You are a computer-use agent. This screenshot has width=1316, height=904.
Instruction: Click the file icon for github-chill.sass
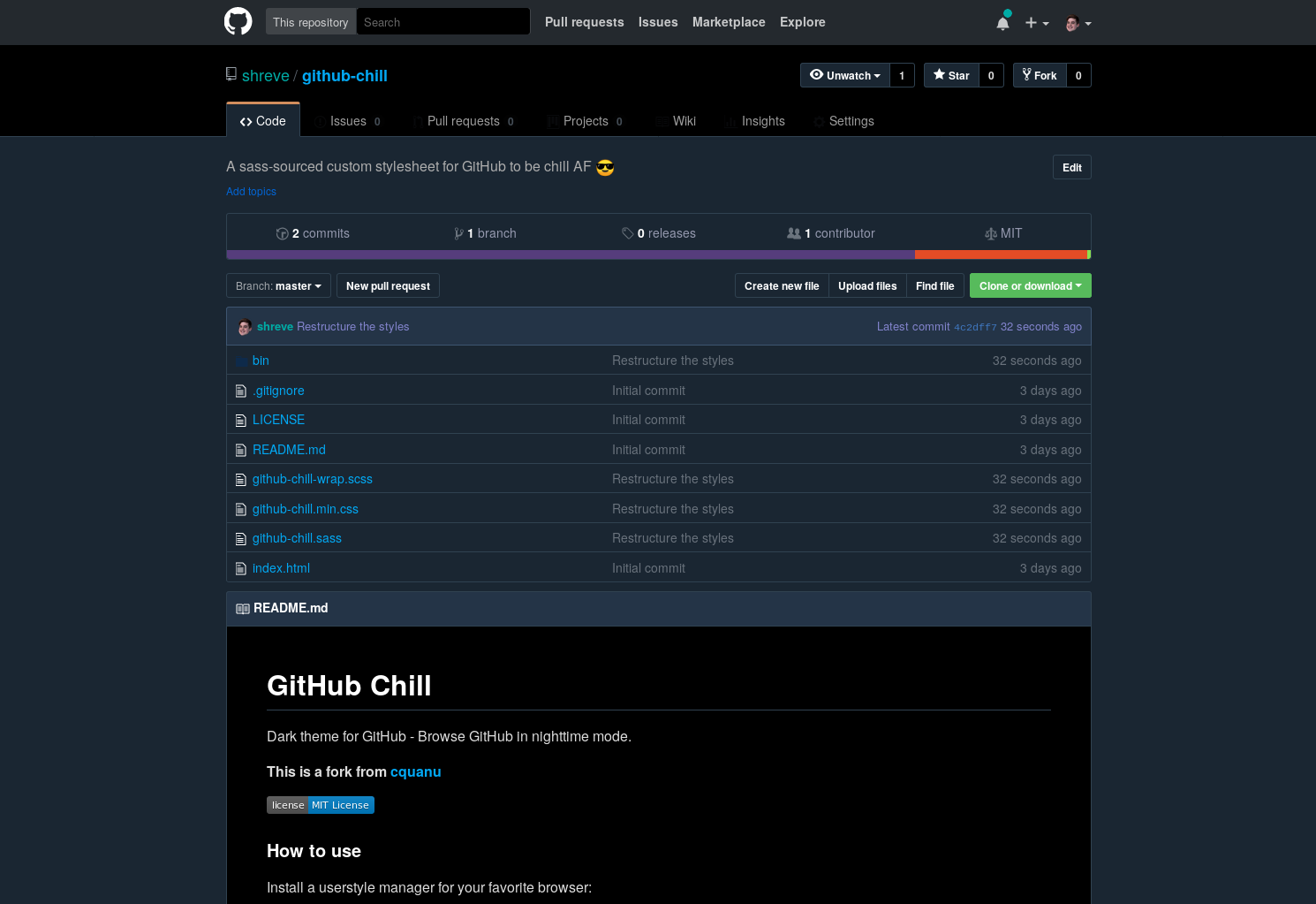[x=241, y=539]
